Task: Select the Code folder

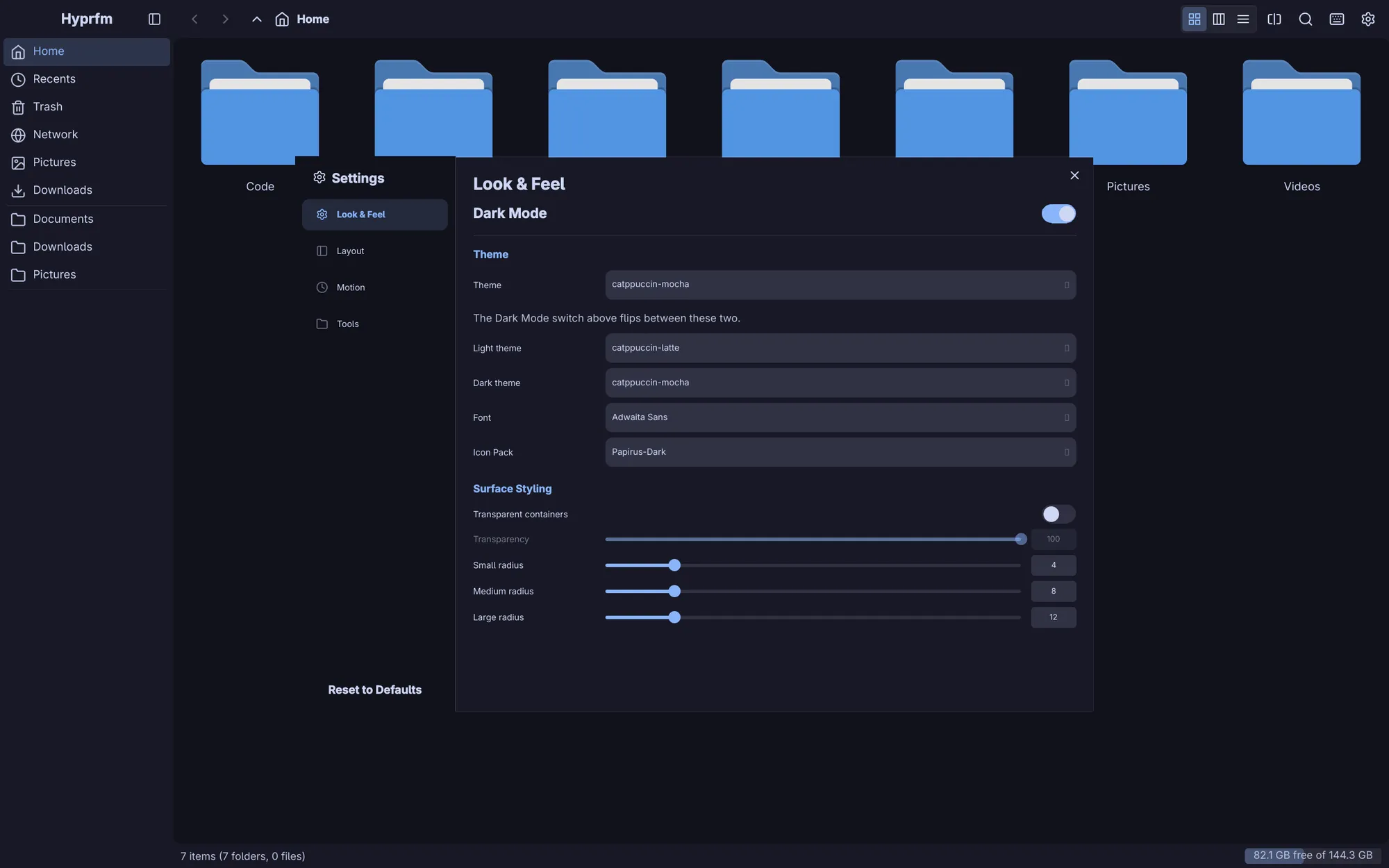Action: point(260,127)
